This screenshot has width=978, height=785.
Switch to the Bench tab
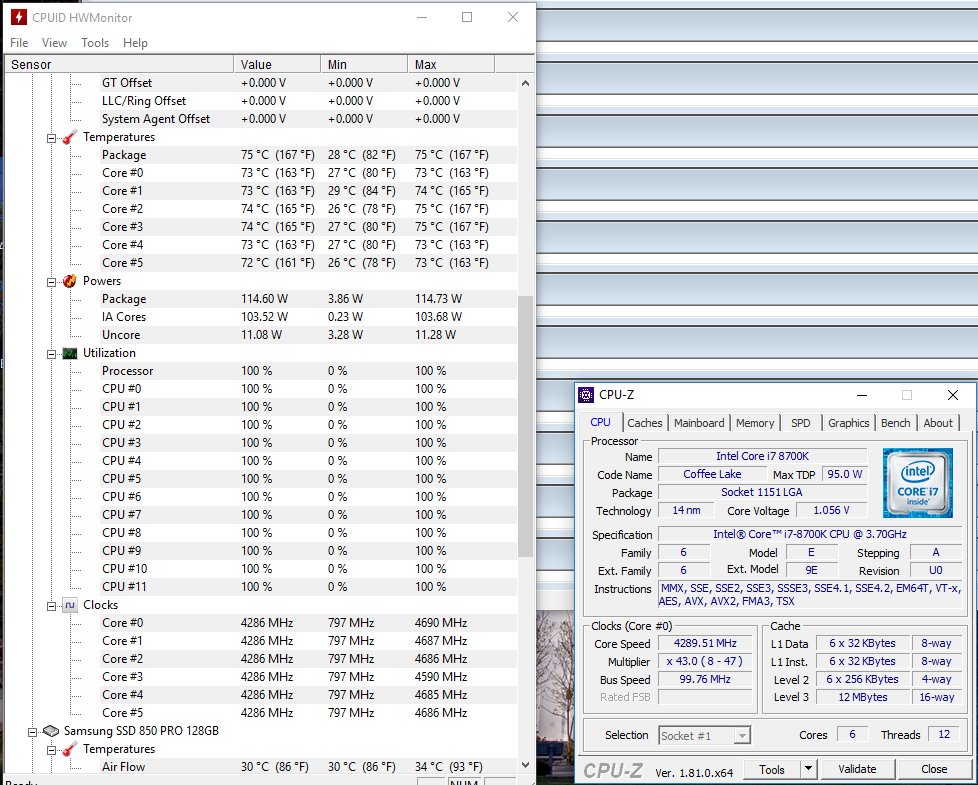point(895,423)
